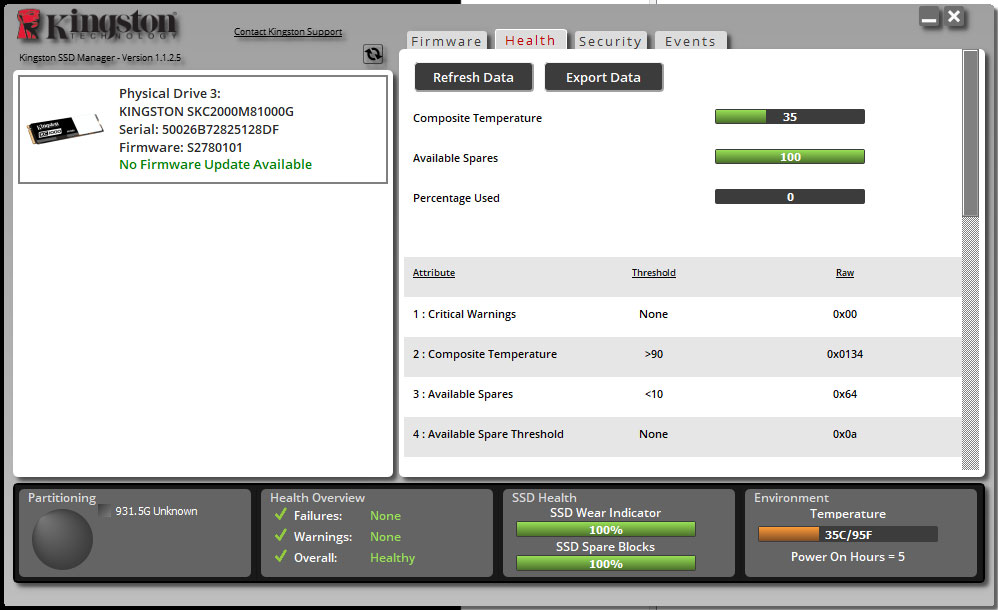998x610 pixels.
Task: Click the 'Percentage Used' label
Action: (x=456, y=198)
